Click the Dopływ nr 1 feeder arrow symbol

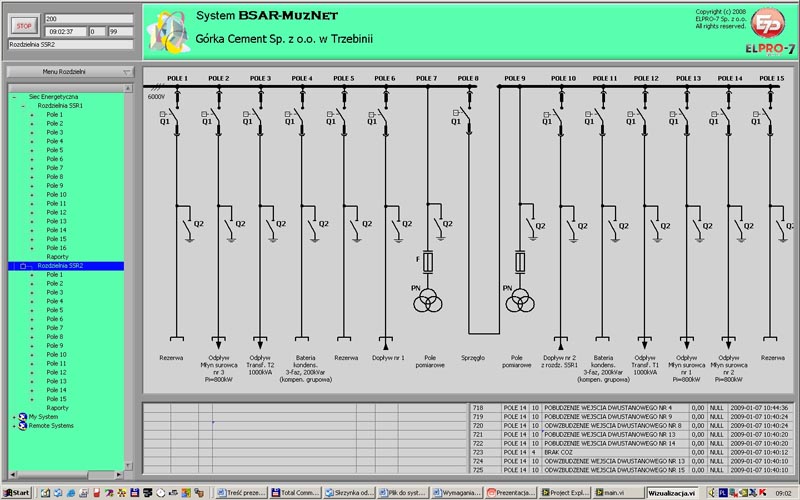386,343
